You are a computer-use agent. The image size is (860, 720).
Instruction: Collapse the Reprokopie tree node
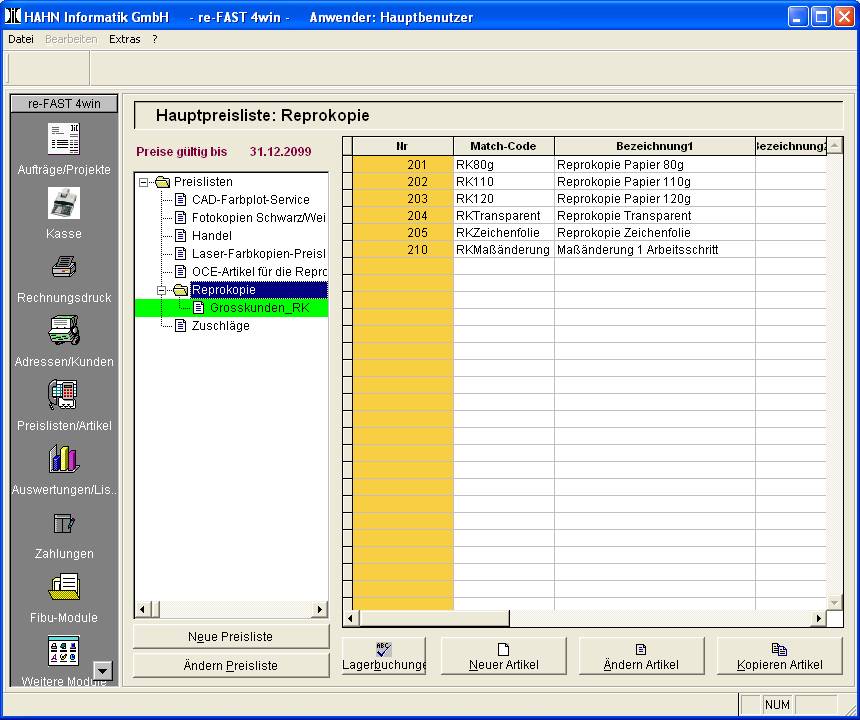(x=161, y=290)
